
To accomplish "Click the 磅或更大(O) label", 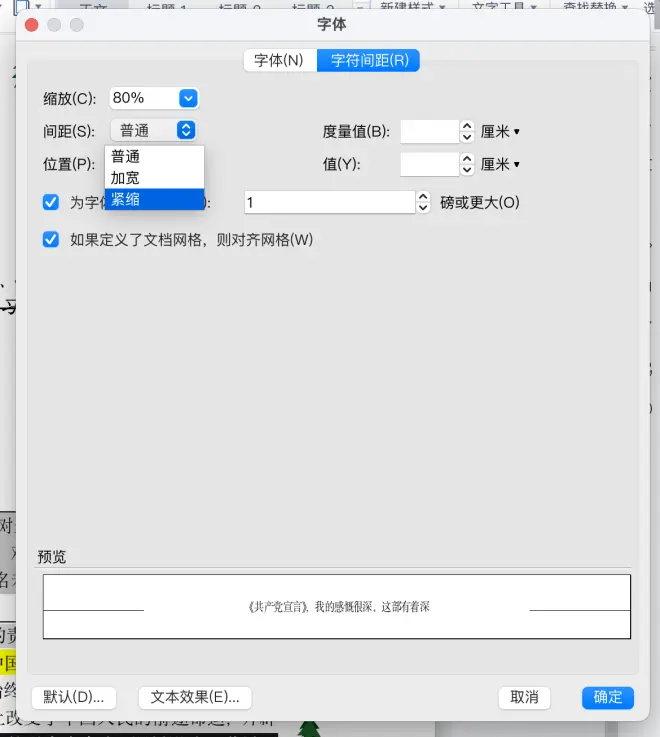I will pyautogui.click(x=480, y=203).
